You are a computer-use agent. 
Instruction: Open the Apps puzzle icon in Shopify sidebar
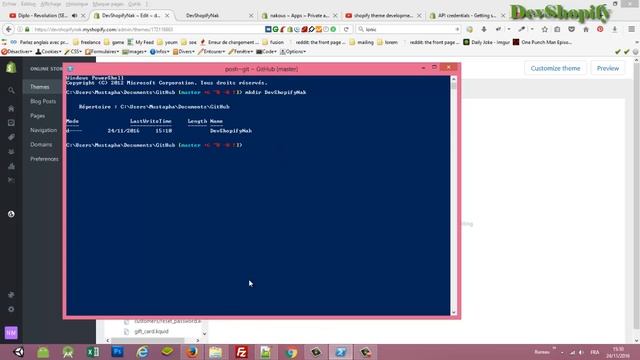11,295
